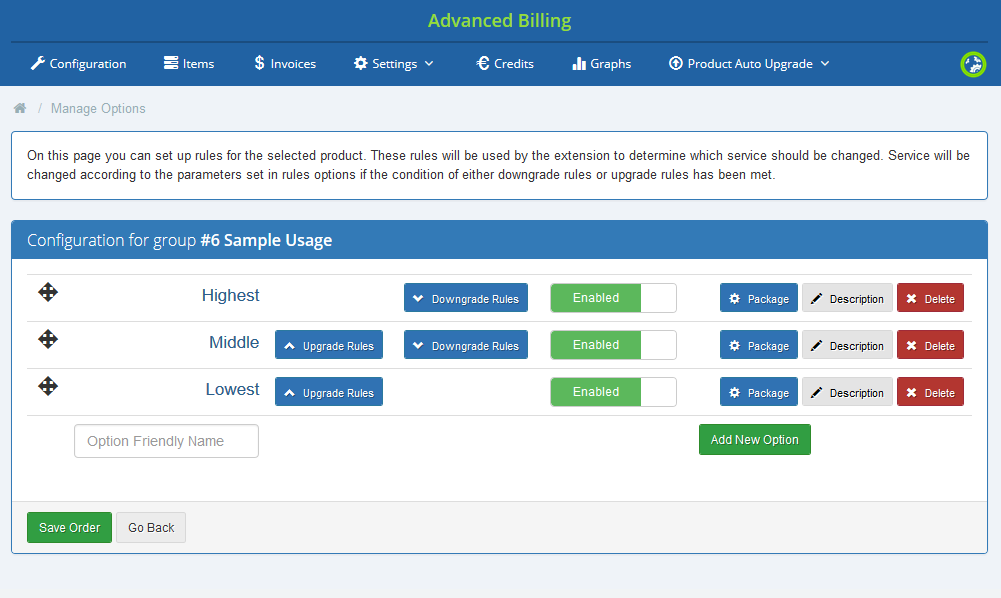
Task: Expand the Settings dropdown chevron
Action: [429, 63]
